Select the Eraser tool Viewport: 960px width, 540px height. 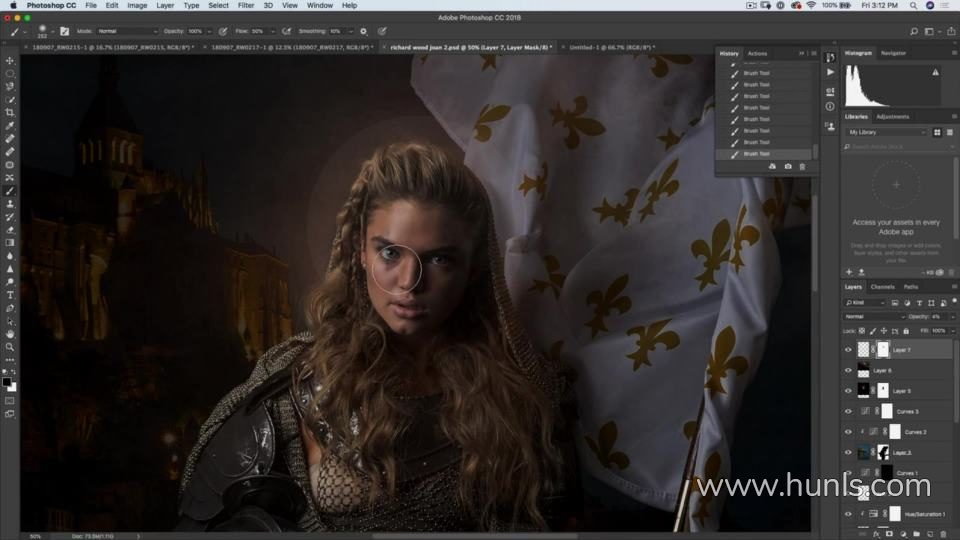pyautogui.click(x=10, y=230)
